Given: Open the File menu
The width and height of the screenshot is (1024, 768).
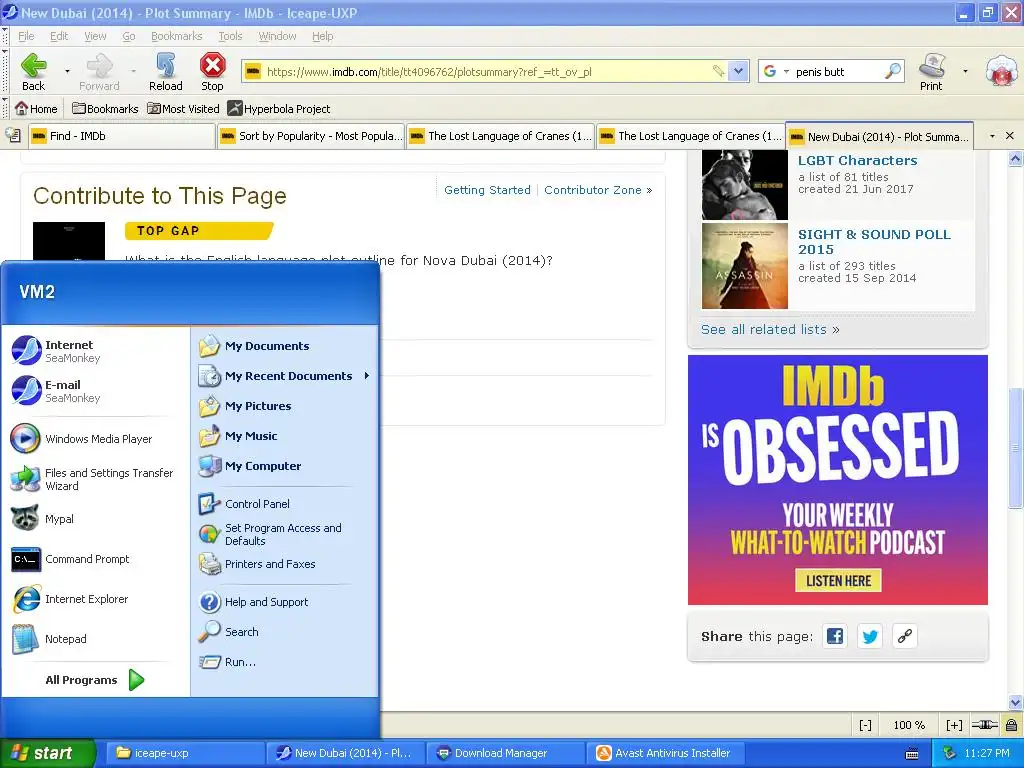Looking at the screenshot, I should 26,36.
